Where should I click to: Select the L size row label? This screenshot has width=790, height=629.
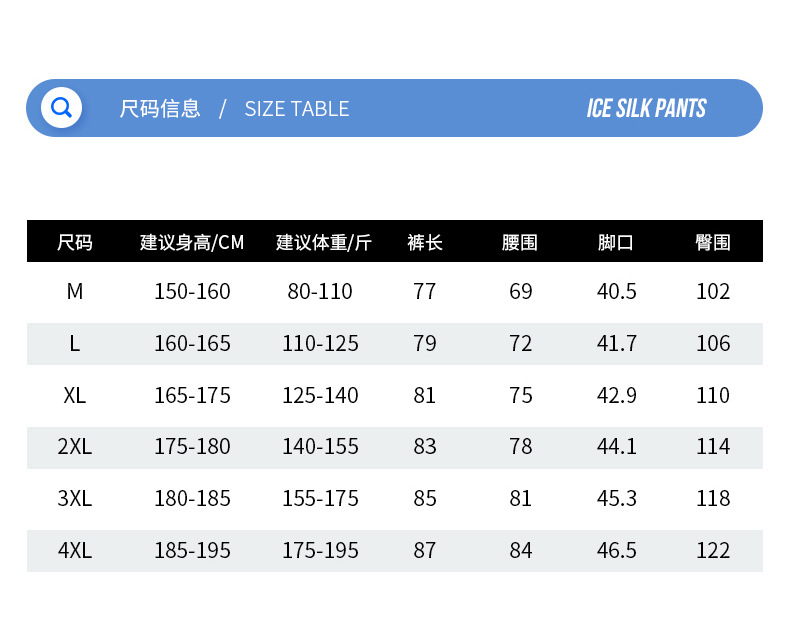[75, 343]
